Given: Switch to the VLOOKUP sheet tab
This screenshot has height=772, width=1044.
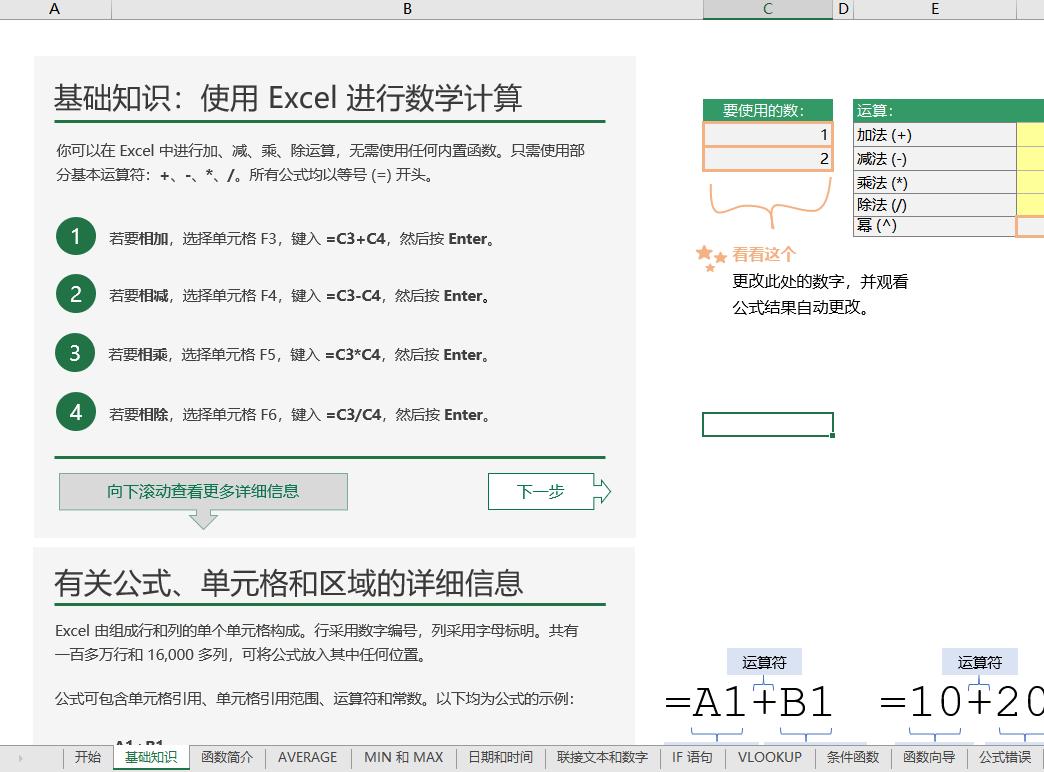Looking at the screenshot, I should 769,757.
